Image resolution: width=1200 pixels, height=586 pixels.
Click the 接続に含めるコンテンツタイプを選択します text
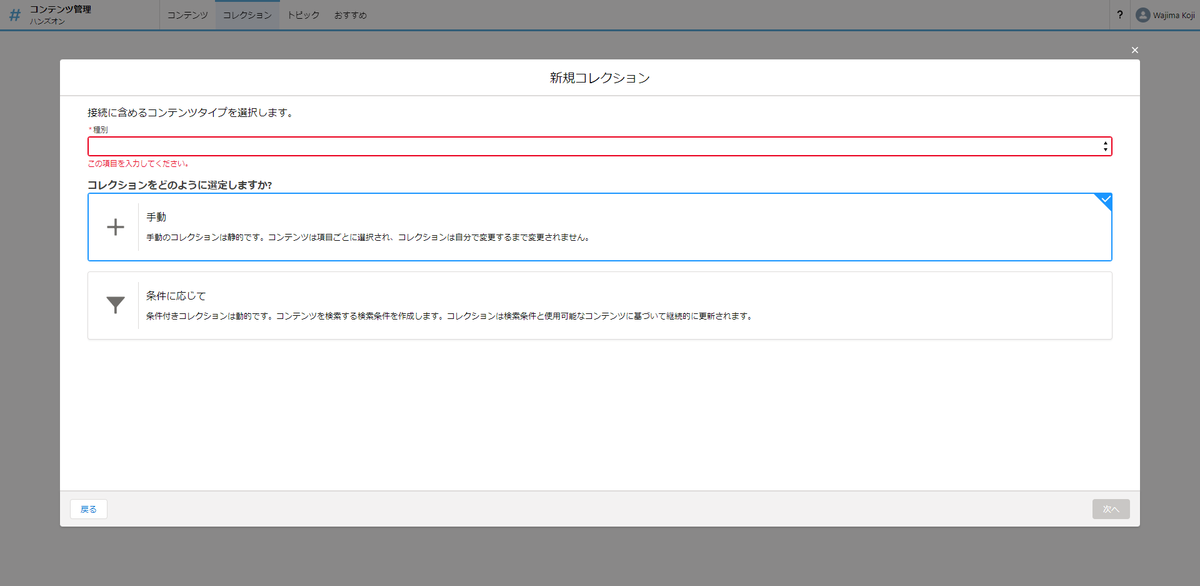190,113
